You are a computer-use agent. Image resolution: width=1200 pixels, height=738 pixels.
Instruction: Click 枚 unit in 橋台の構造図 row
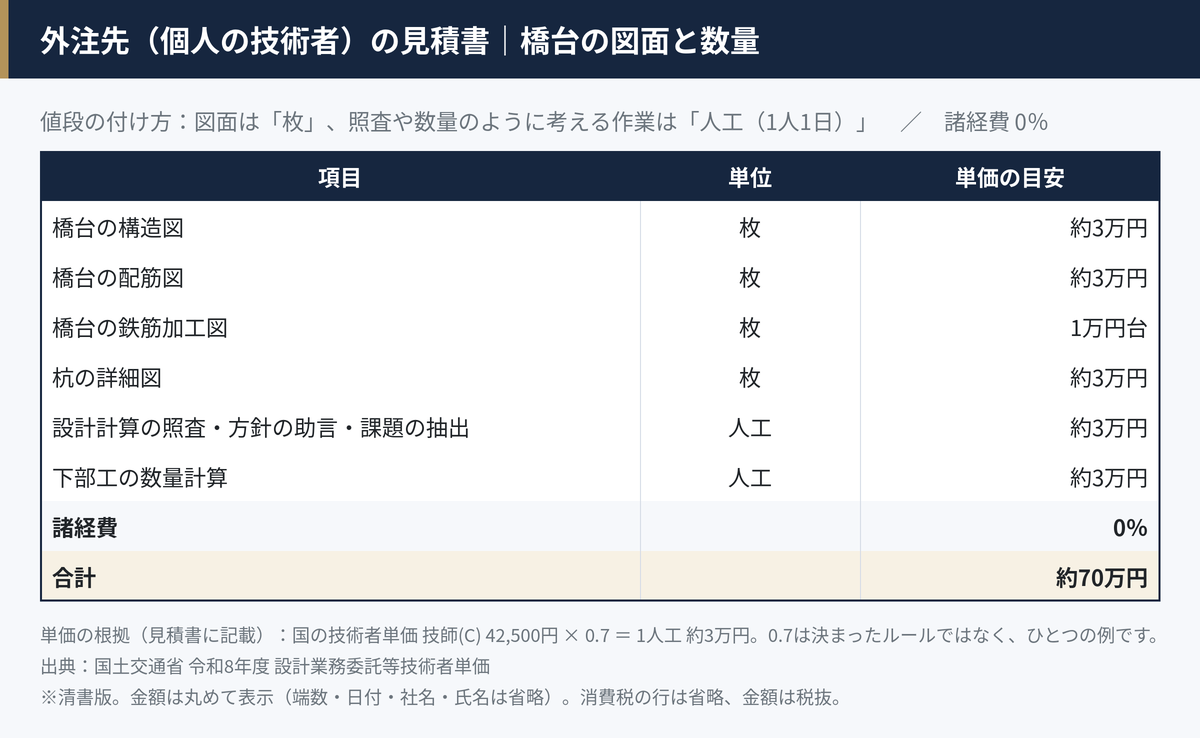tap(750, 228)
